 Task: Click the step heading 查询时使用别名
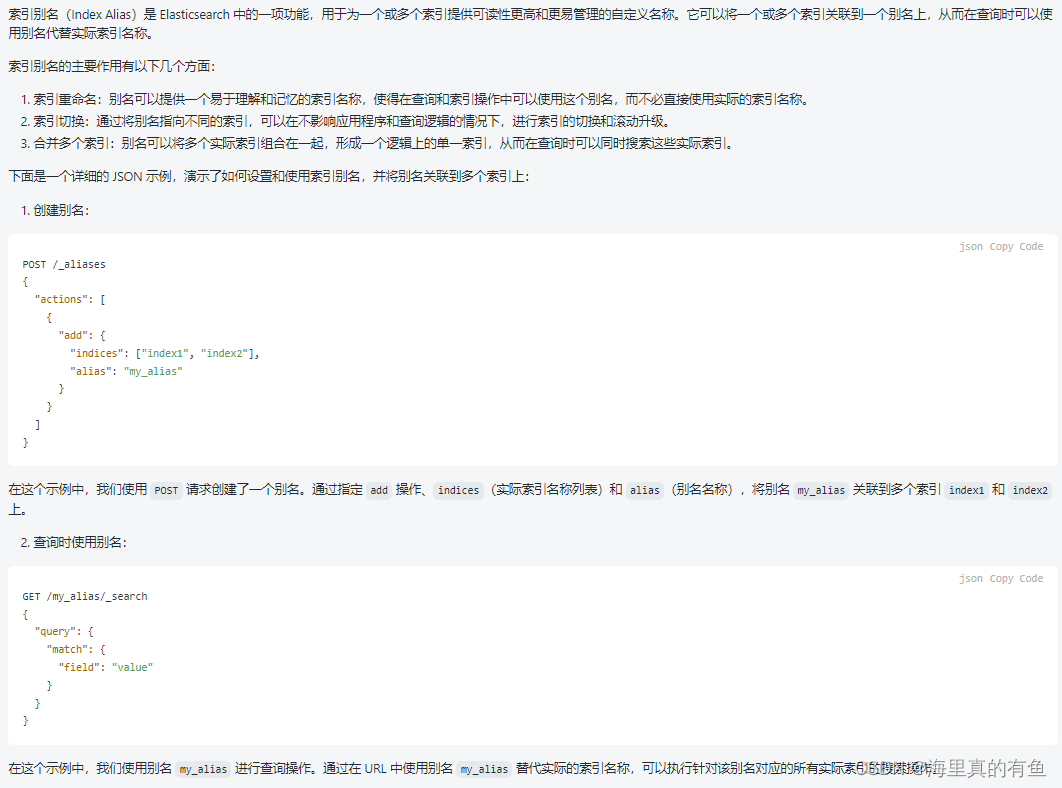pos(74,543)
